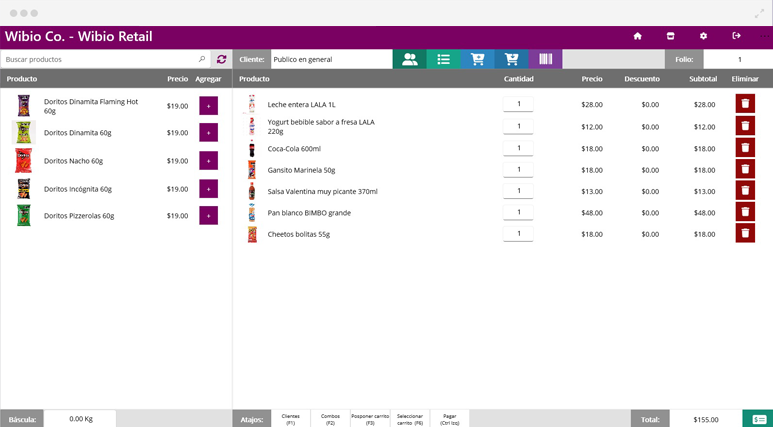Edit quantity for Coca-Cola 600ml
The image size is (773, 430).
click(x=518, y=148)
